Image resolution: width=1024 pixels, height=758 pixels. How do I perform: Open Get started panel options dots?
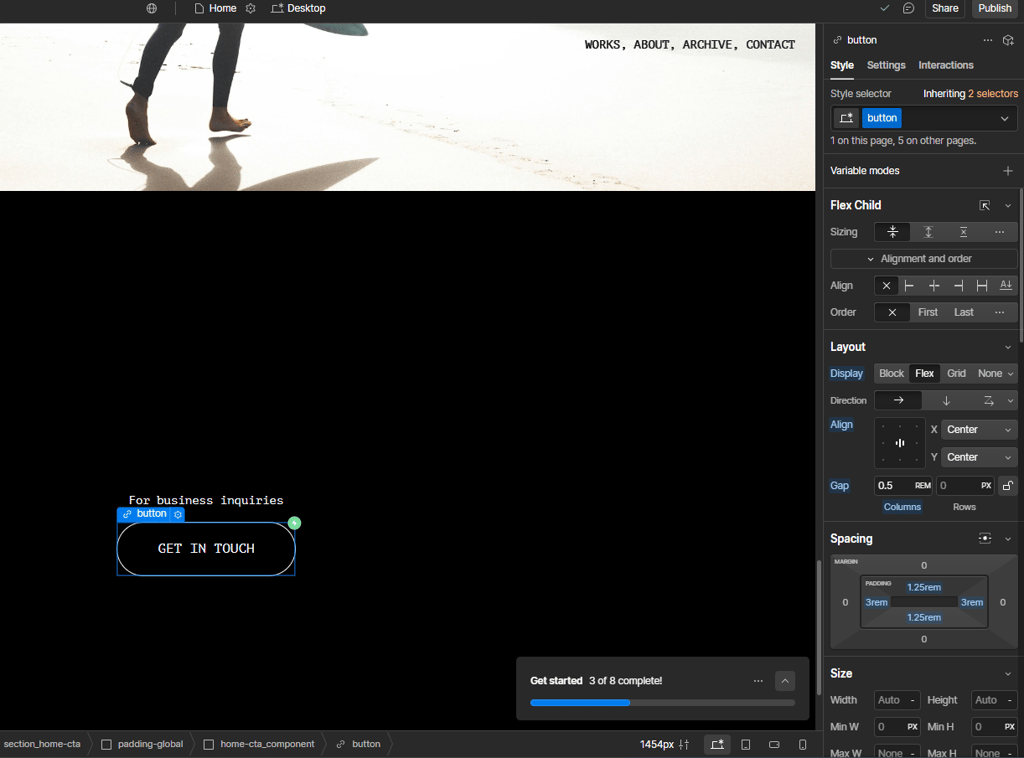[758, 681]
